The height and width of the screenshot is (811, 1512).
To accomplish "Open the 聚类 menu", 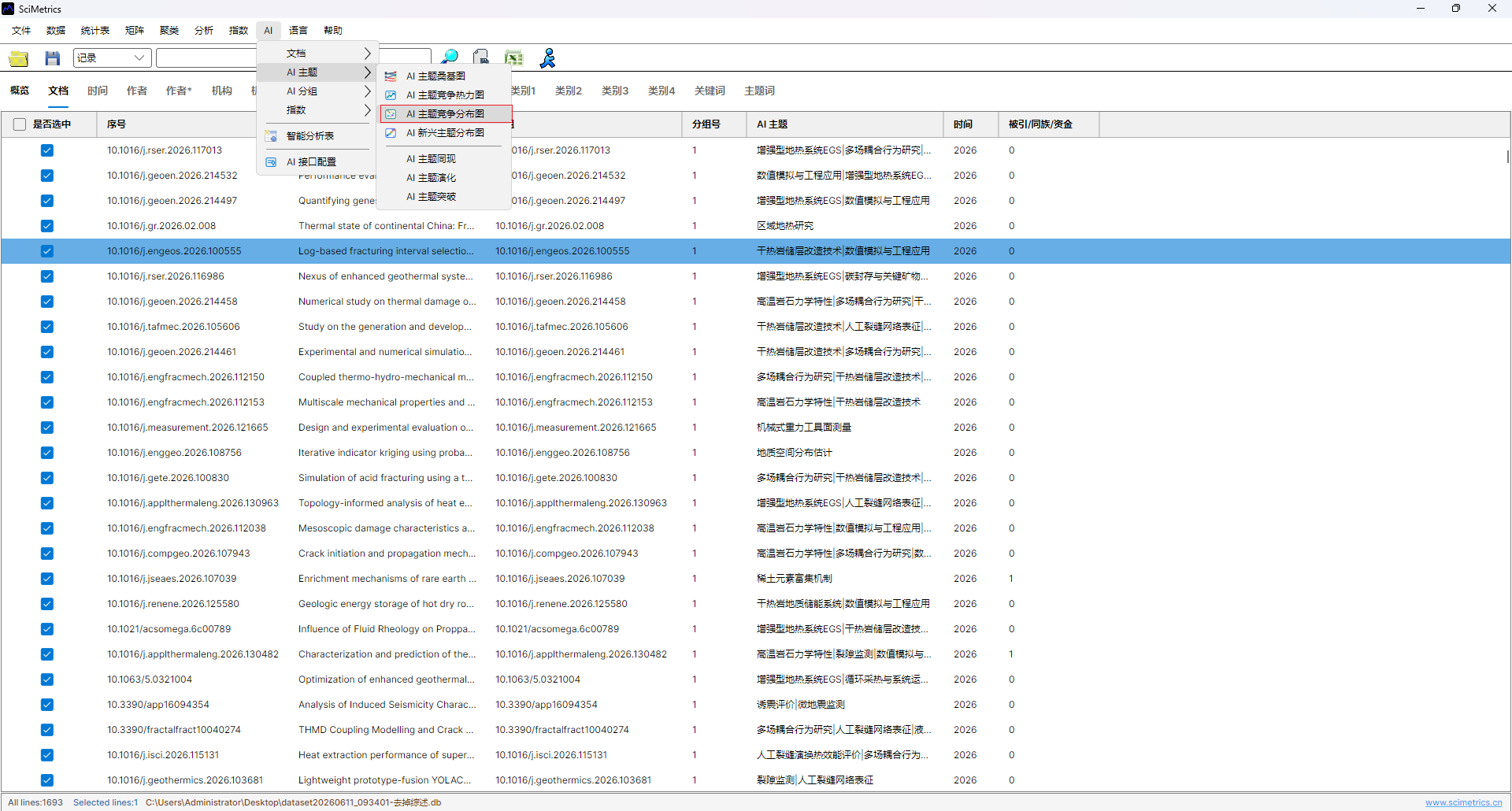I will point(169,31).
